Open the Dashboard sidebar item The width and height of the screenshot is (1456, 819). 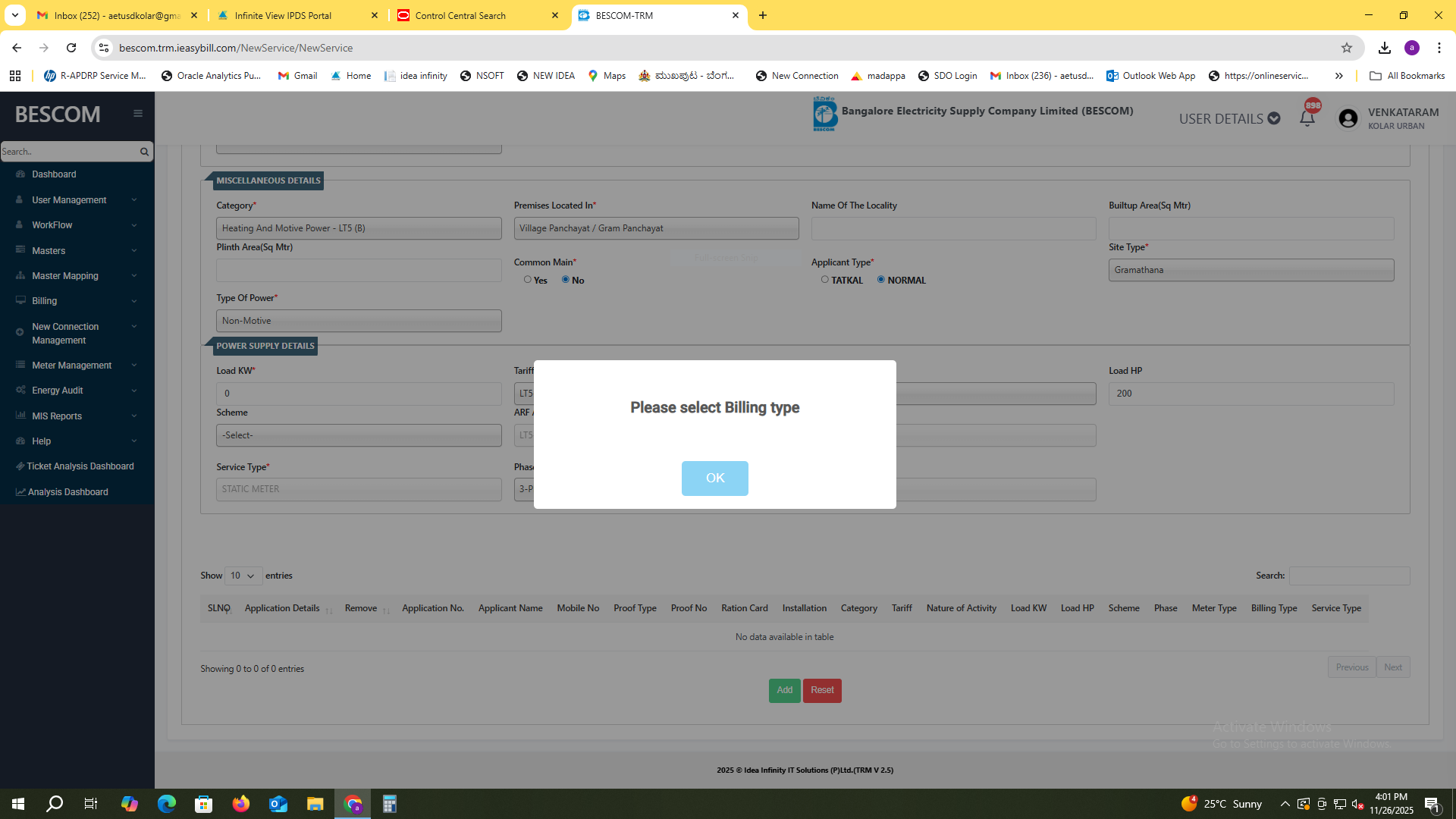pyautogui.click(x=54, y=174)
